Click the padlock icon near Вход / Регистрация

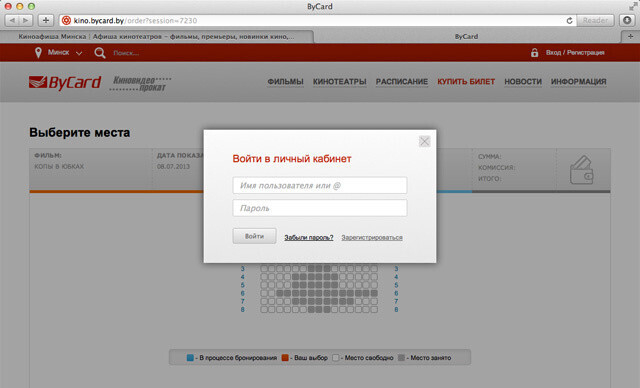coord(534,53)
